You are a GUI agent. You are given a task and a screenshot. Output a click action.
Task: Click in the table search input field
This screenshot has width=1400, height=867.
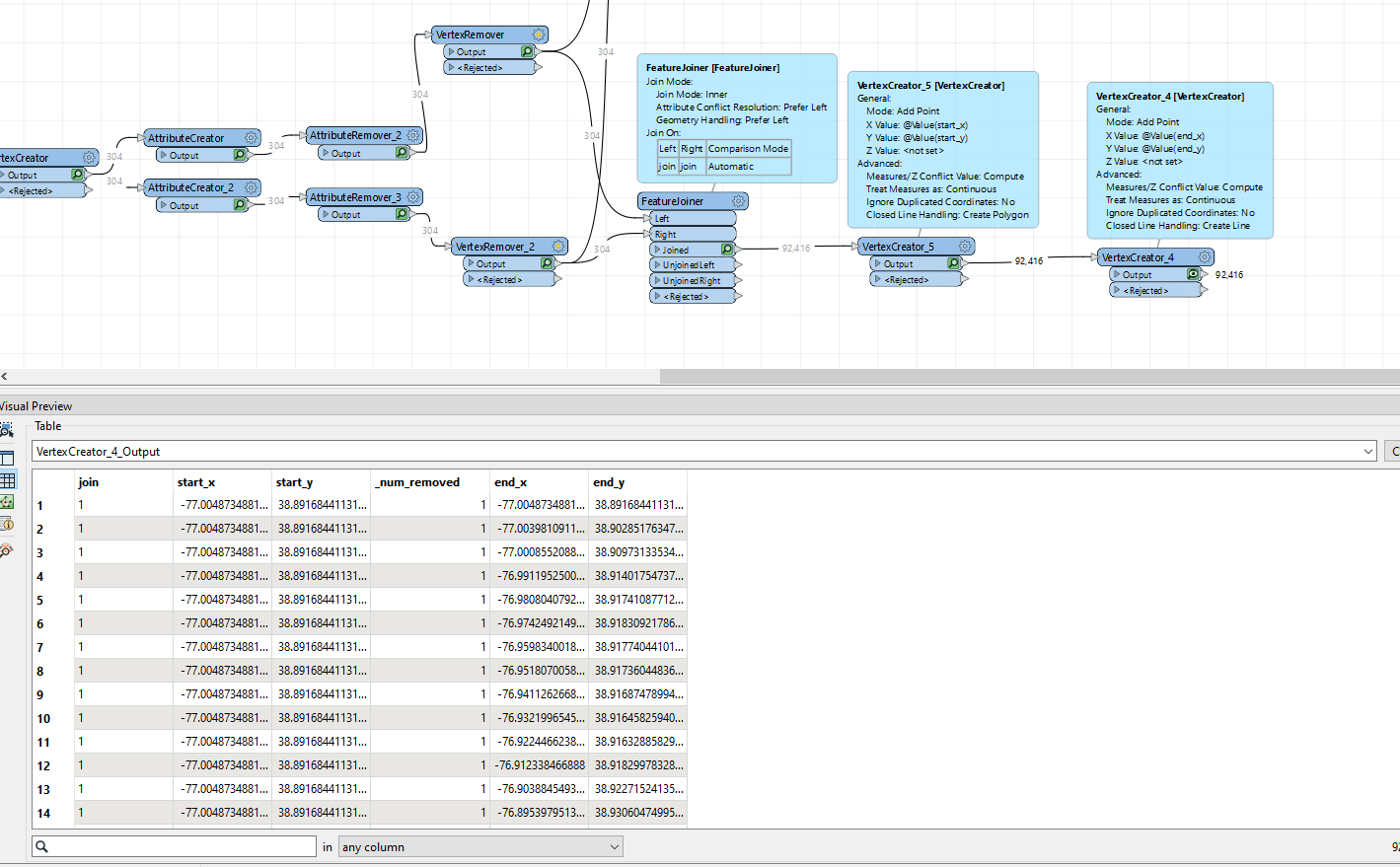click(175, 846)
